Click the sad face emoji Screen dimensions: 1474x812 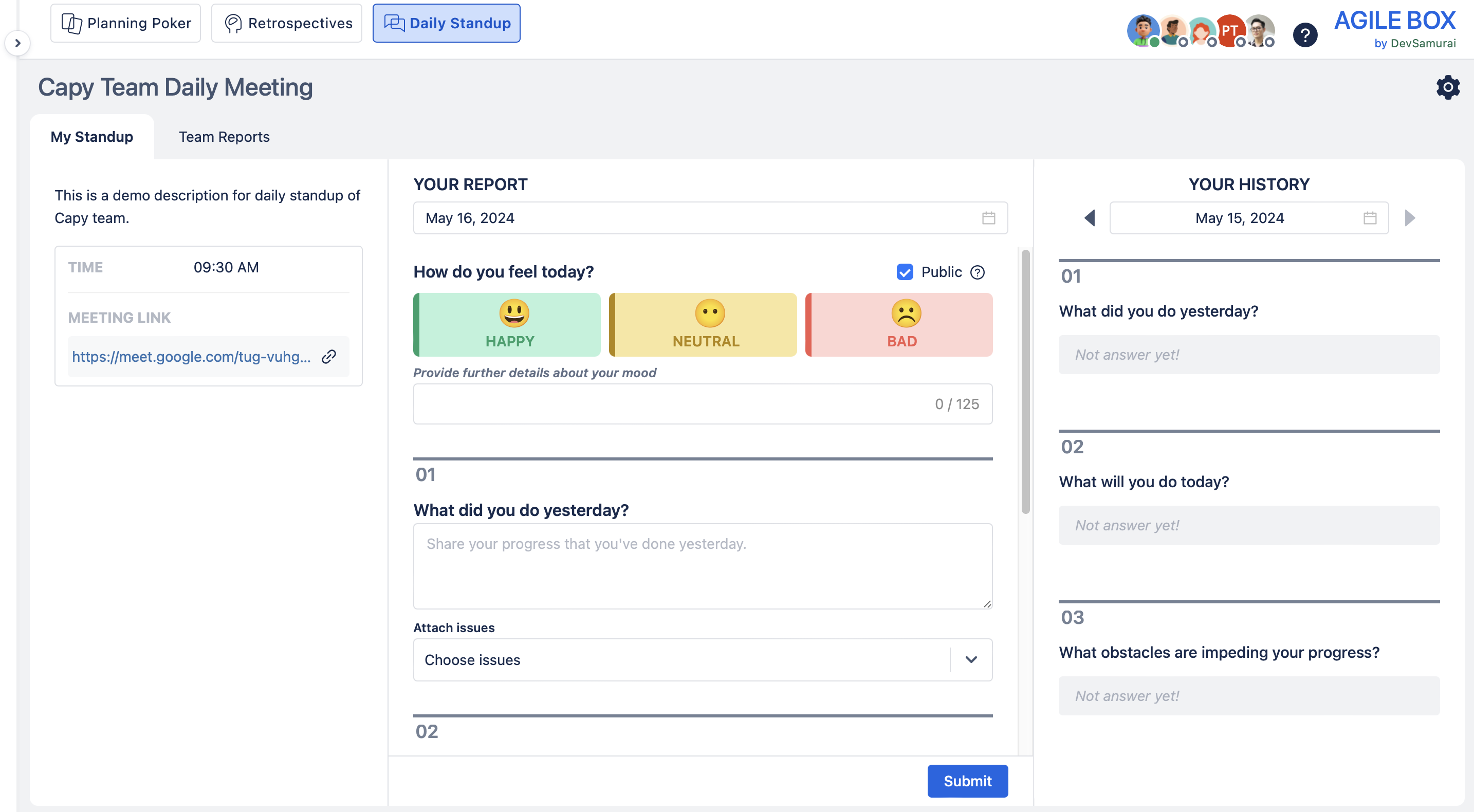(x=906, y=313)
